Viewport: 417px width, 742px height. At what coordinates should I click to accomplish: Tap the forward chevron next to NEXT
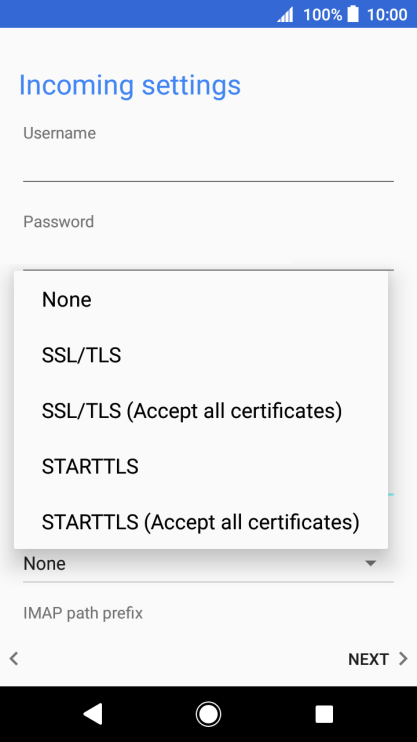[403, 659]
